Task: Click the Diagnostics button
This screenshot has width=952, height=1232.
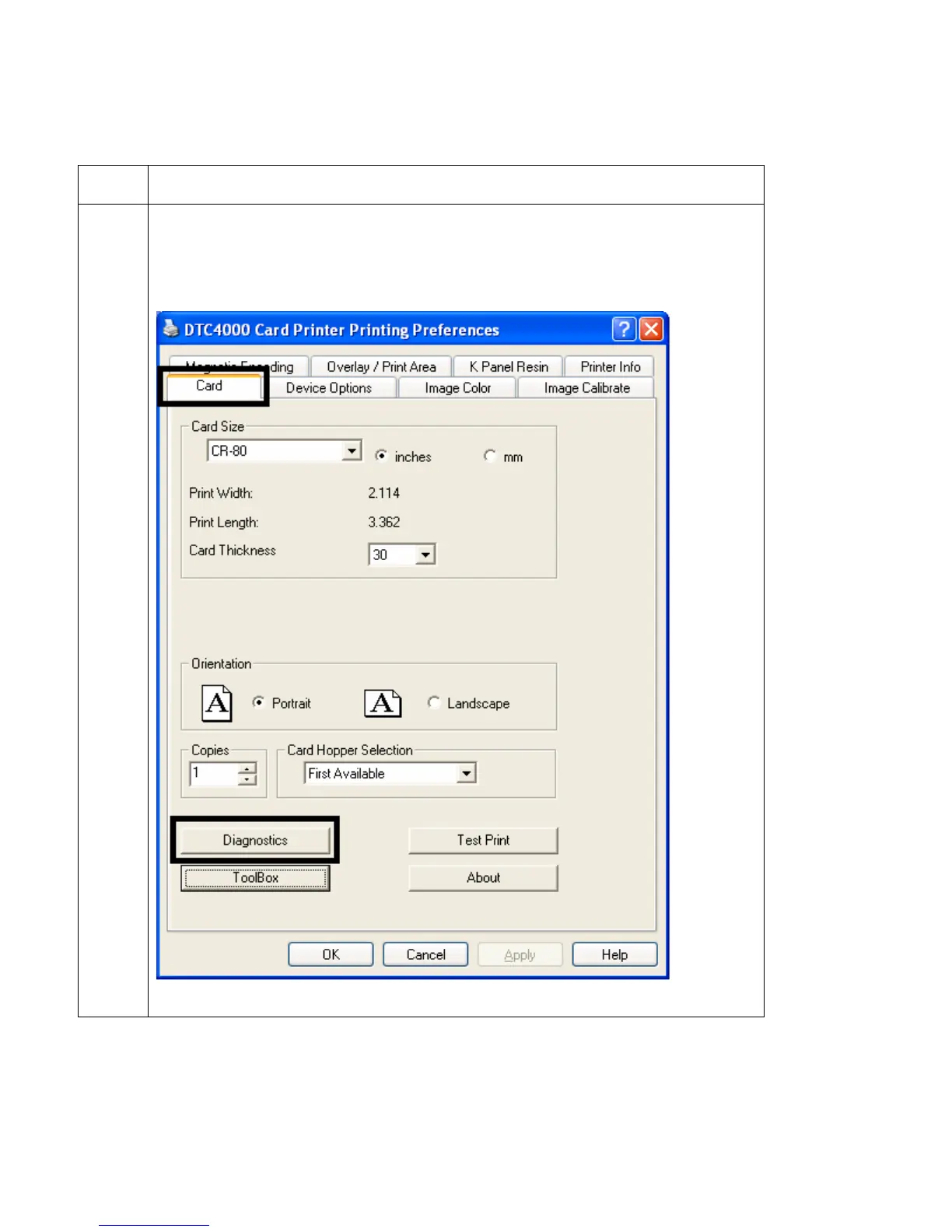Action: (x=255, y=840)
